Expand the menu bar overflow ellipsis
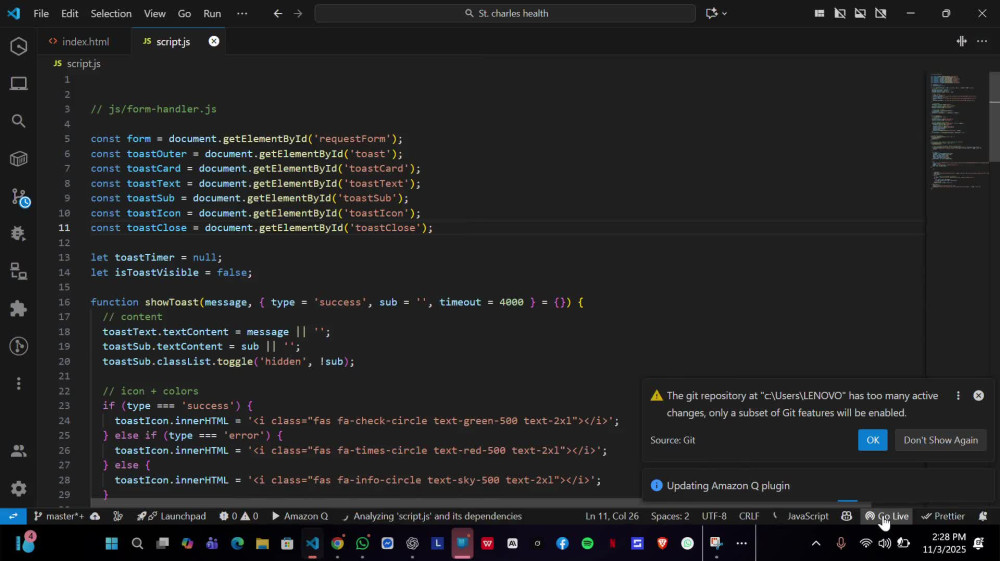 coord(242,13)
